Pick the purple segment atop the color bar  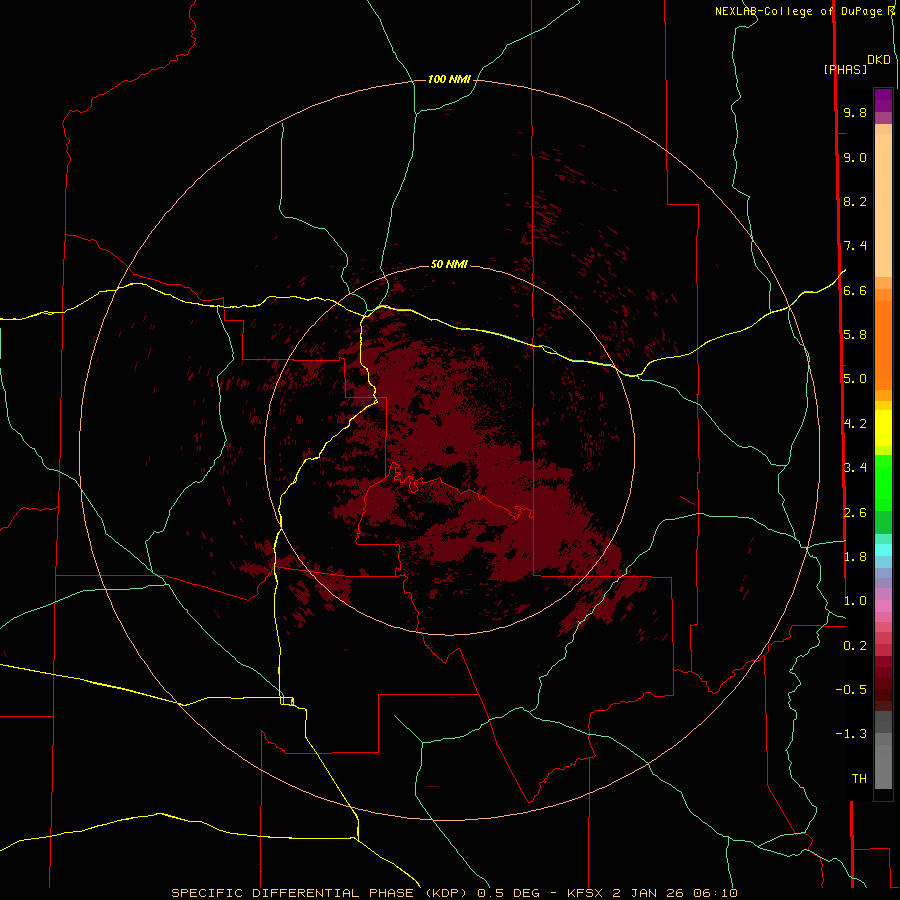click(x=883, y=100)
